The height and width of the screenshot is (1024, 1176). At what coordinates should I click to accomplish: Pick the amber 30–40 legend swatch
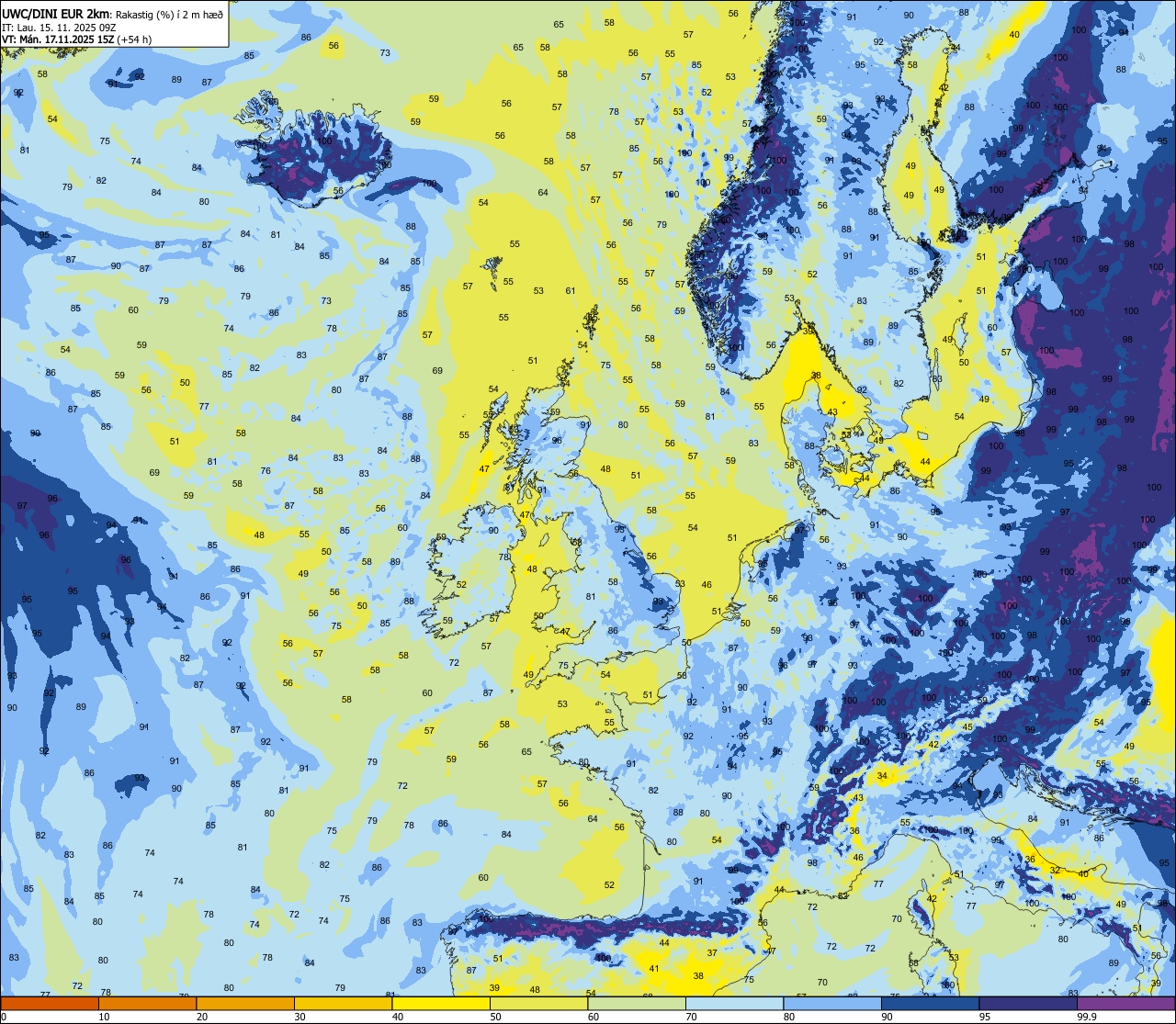tap(343, 1003)
